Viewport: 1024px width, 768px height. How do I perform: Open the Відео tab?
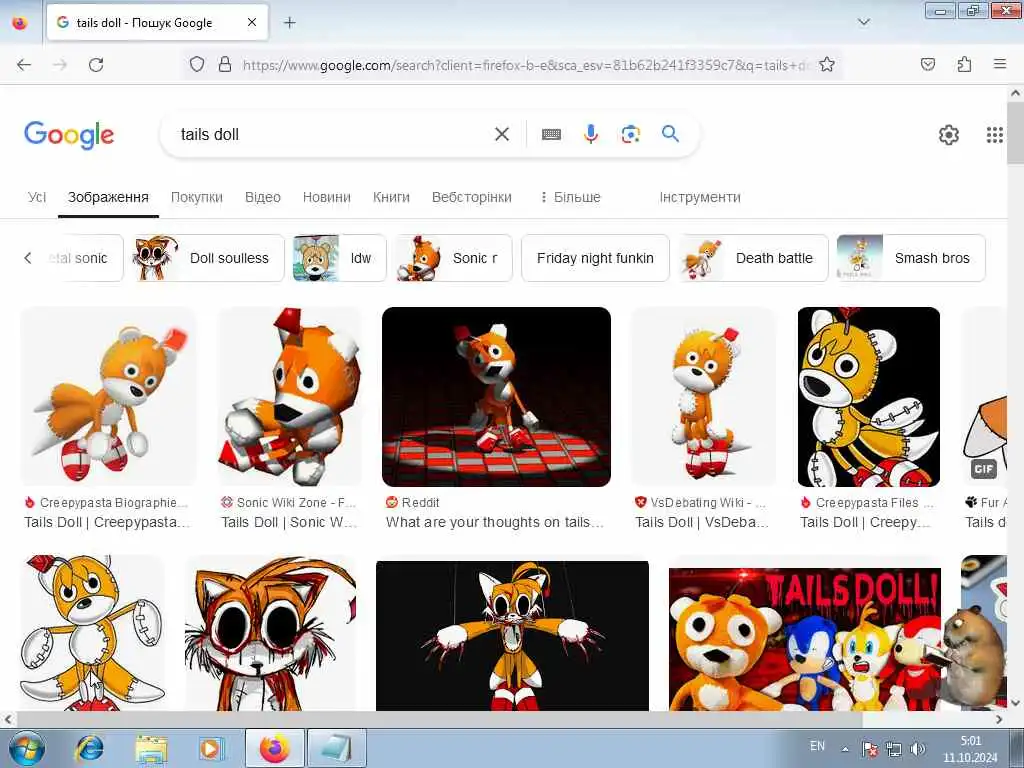coord(263,197)
